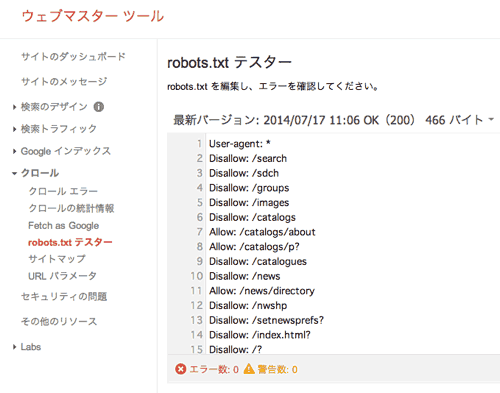500x393 pixels.
Task: Click the info icon beside 検索のデザイン
Action: coord(99,107)
